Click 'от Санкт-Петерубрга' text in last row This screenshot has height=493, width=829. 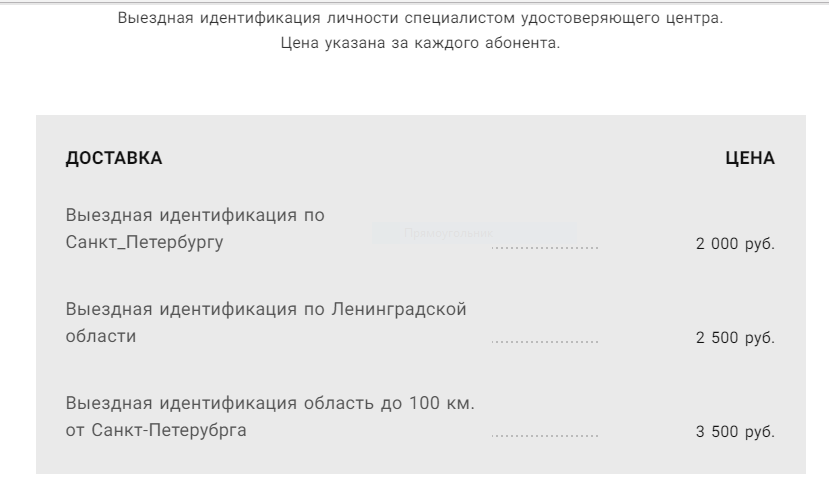[156, 430]
